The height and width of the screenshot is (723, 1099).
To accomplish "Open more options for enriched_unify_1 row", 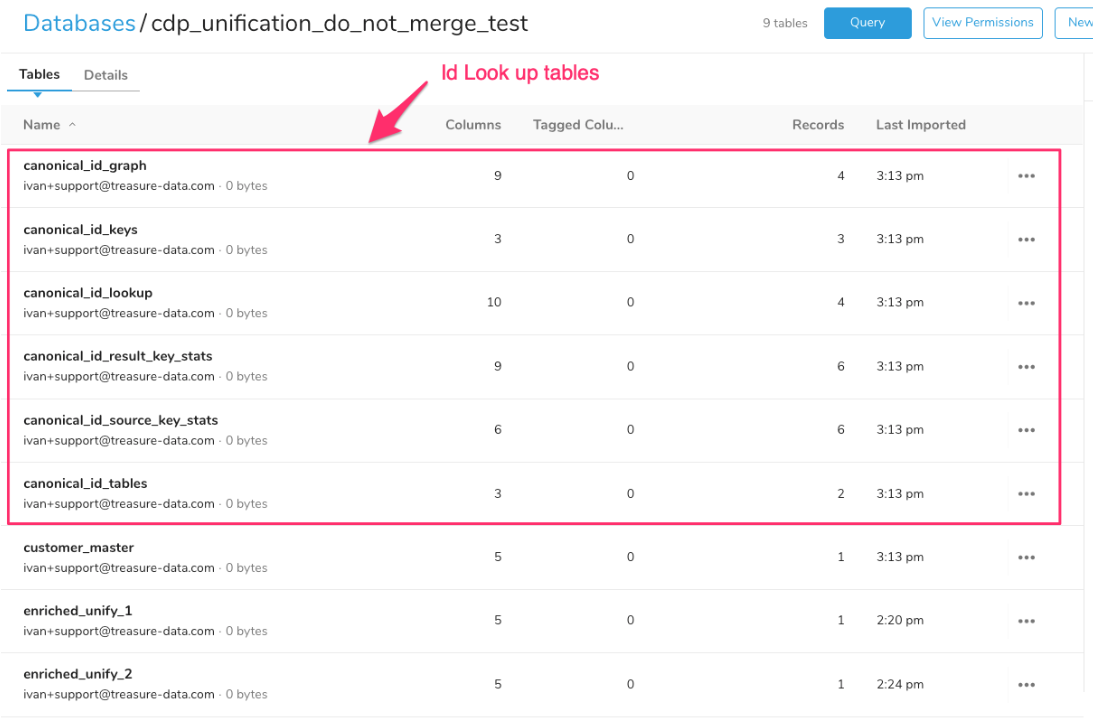I will [1025, 621].
